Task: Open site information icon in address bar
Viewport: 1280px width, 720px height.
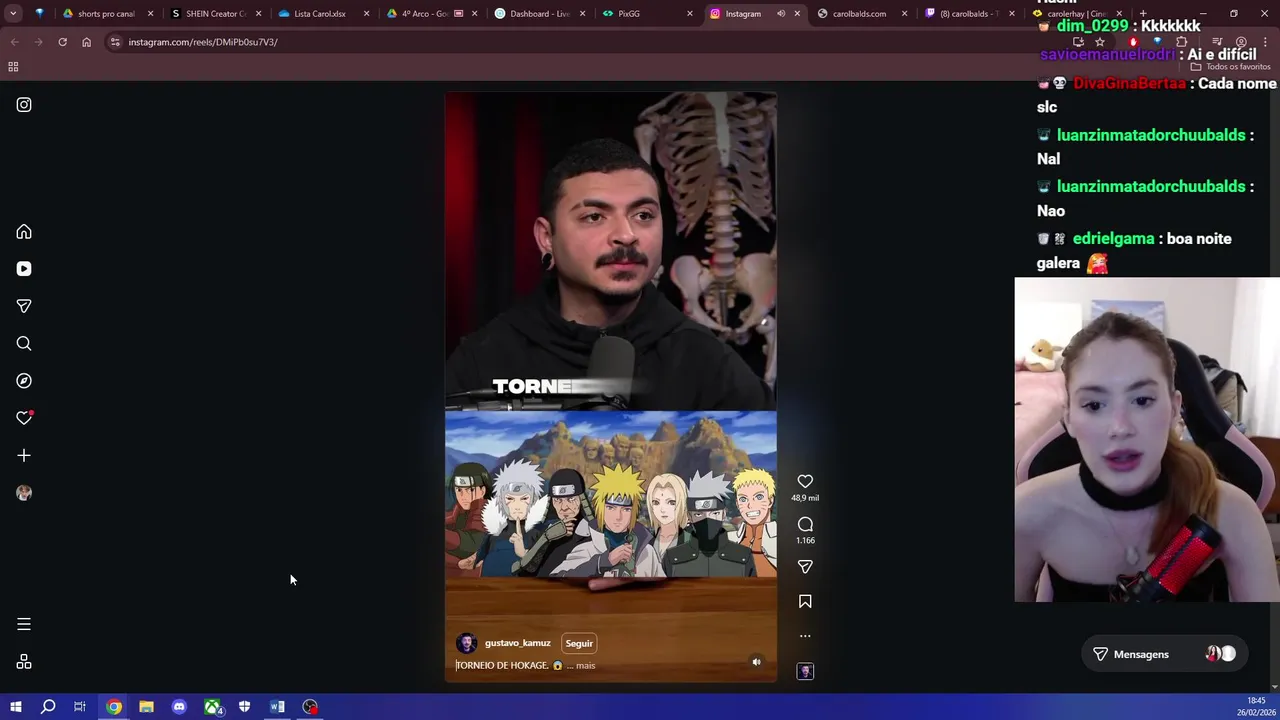Action: tap(115, 42)
